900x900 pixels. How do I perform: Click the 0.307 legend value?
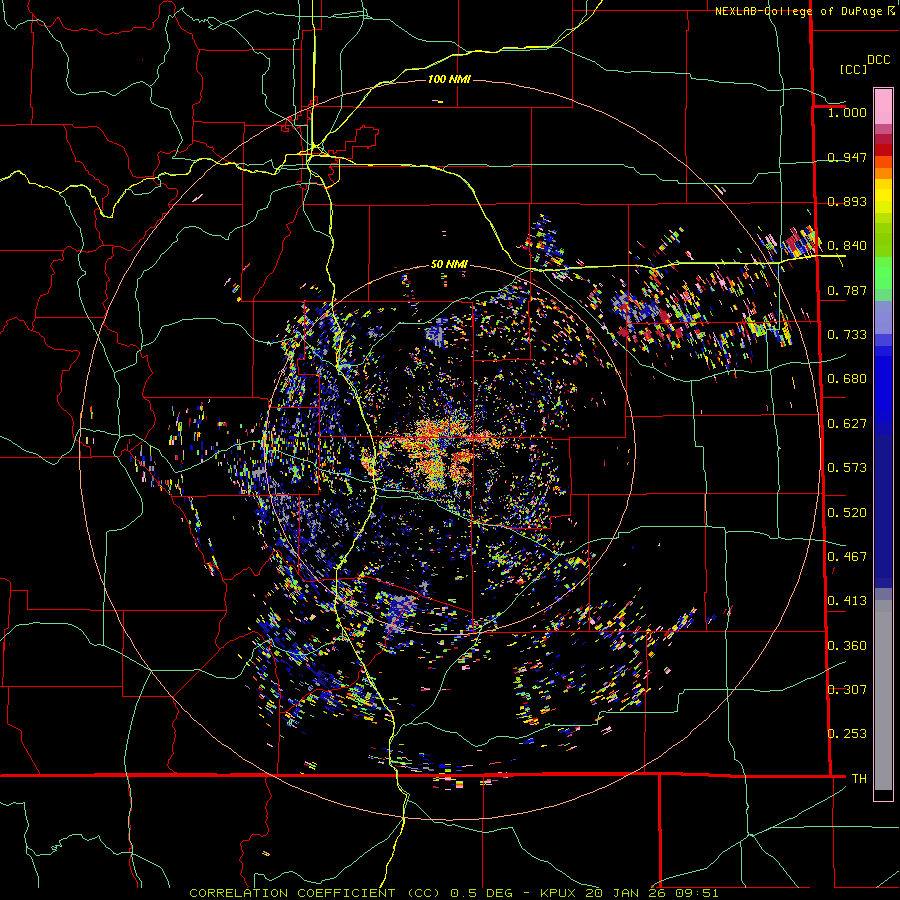[847, 689]
